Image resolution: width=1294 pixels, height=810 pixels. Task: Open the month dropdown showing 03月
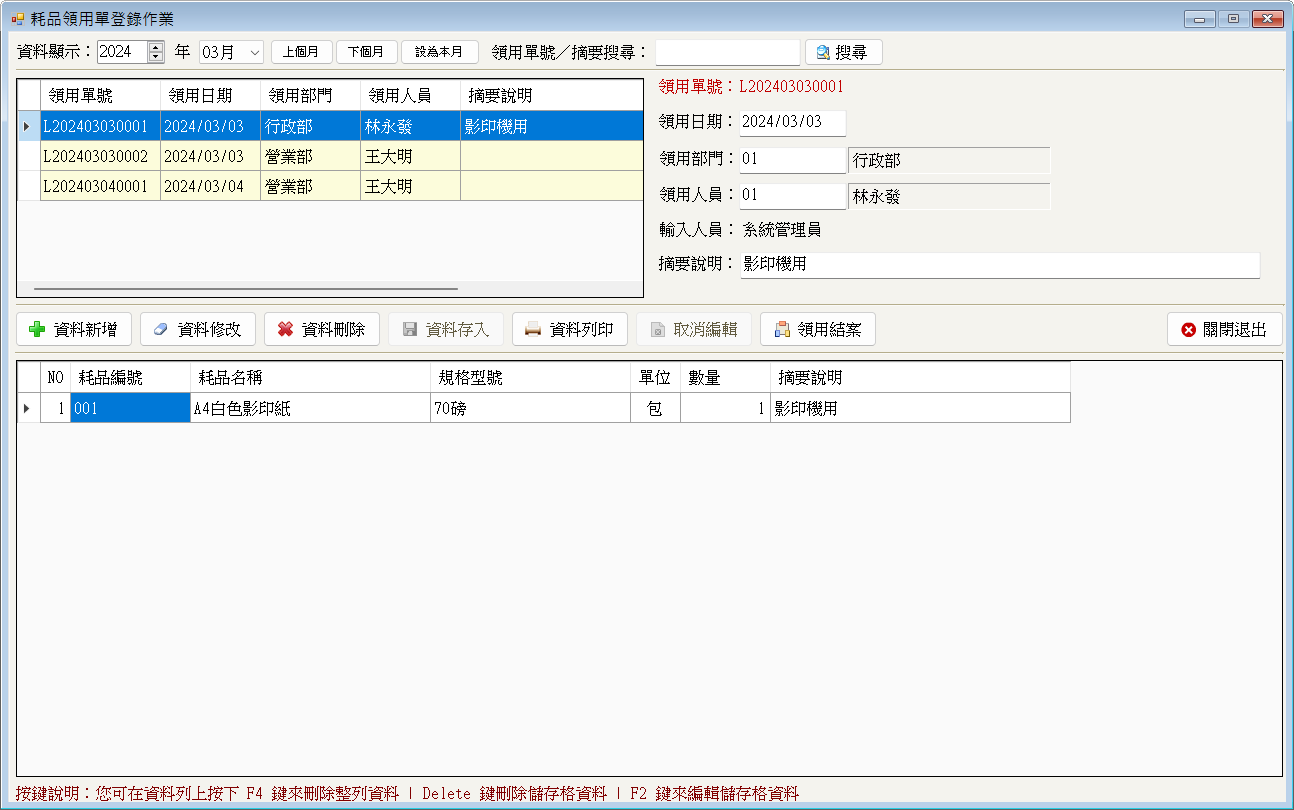(x=231, y=52)
